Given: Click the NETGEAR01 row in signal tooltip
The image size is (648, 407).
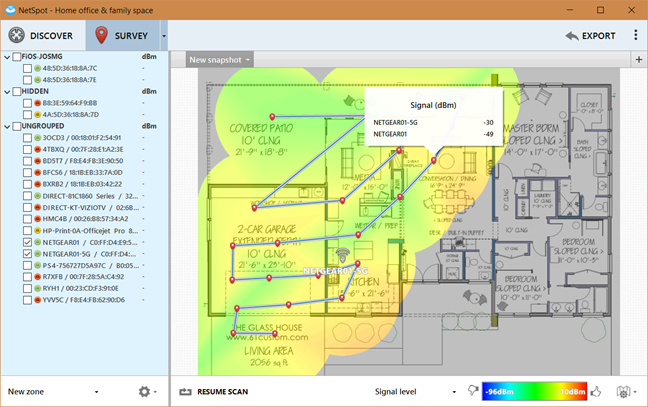Looking at the screenshot, I should 433,134.
